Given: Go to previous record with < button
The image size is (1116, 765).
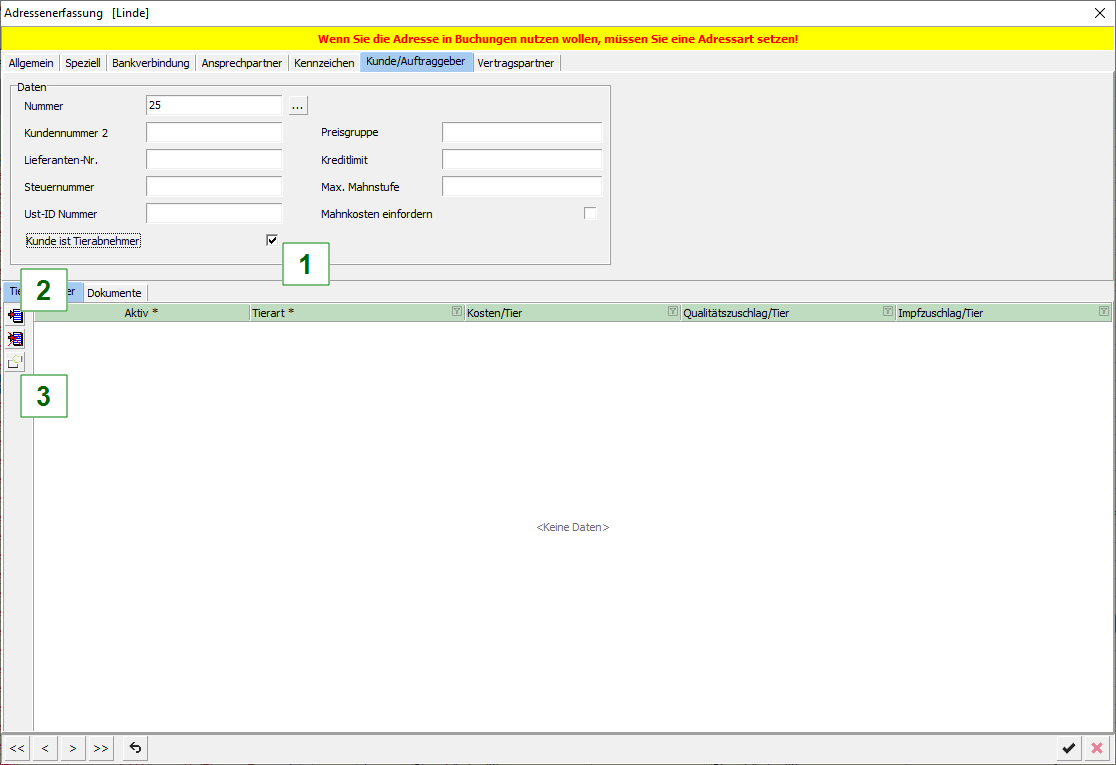Looking at the screenshot, I should (45, 747).
